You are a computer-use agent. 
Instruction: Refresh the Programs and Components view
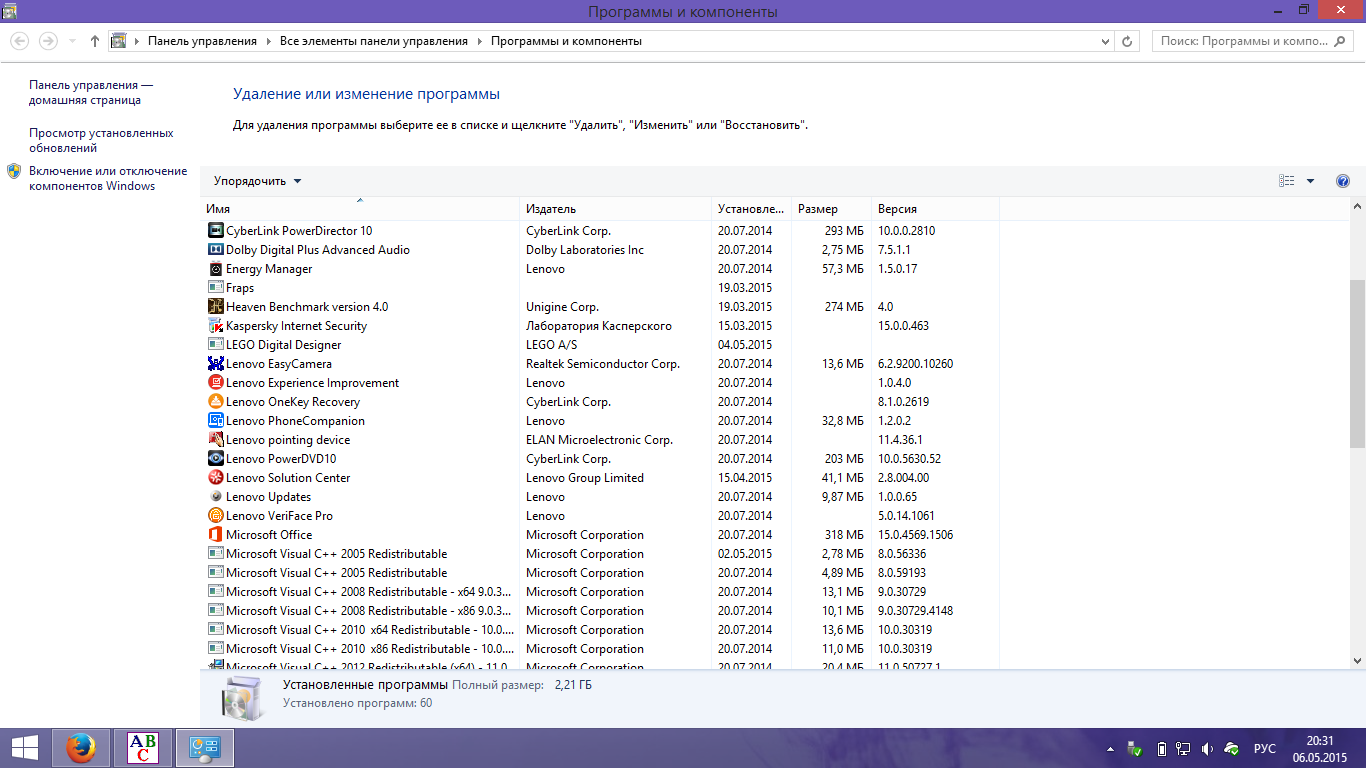[1128, 41]
